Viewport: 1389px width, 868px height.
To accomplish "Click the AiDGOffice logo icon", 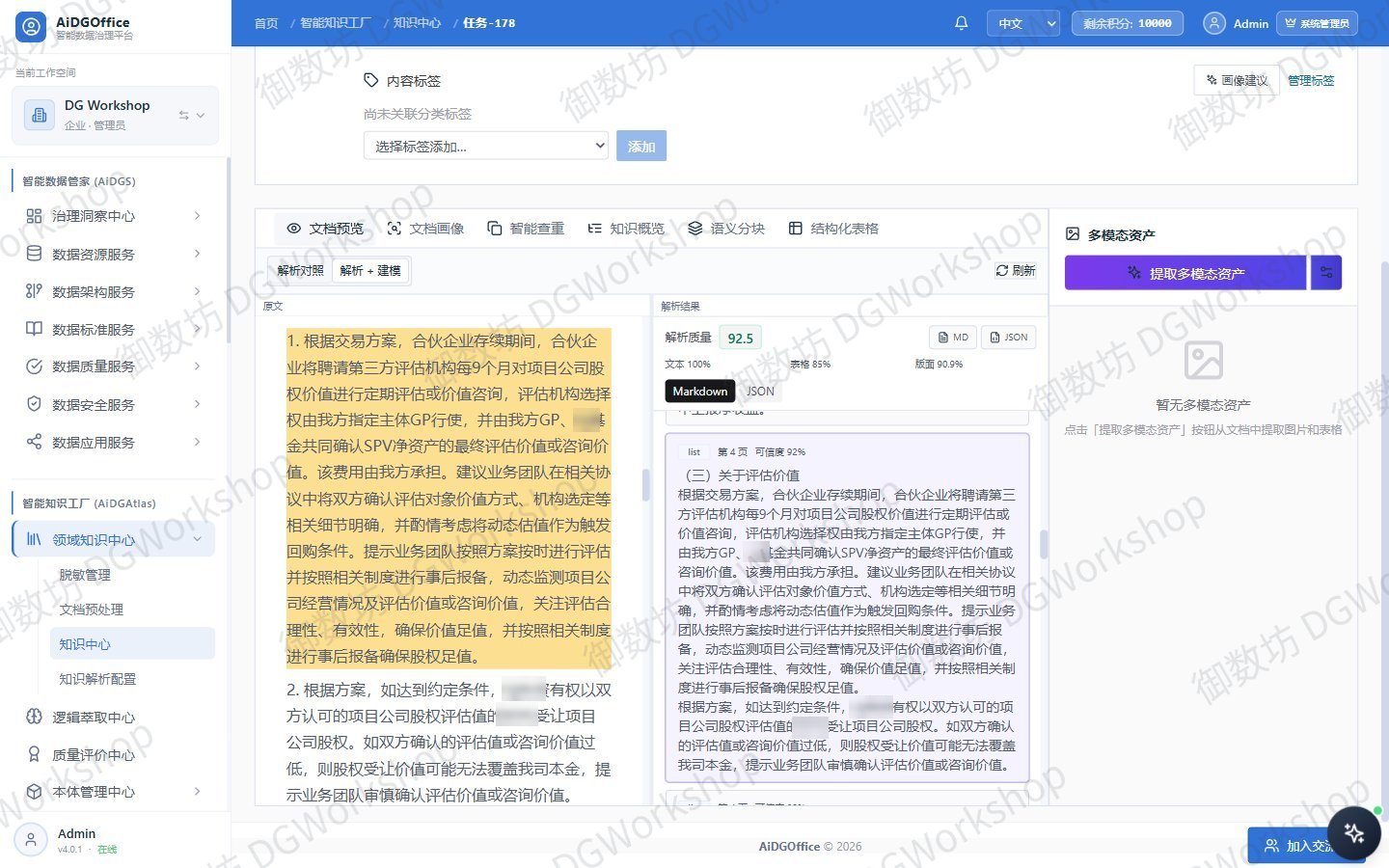I will click(32, 27).
